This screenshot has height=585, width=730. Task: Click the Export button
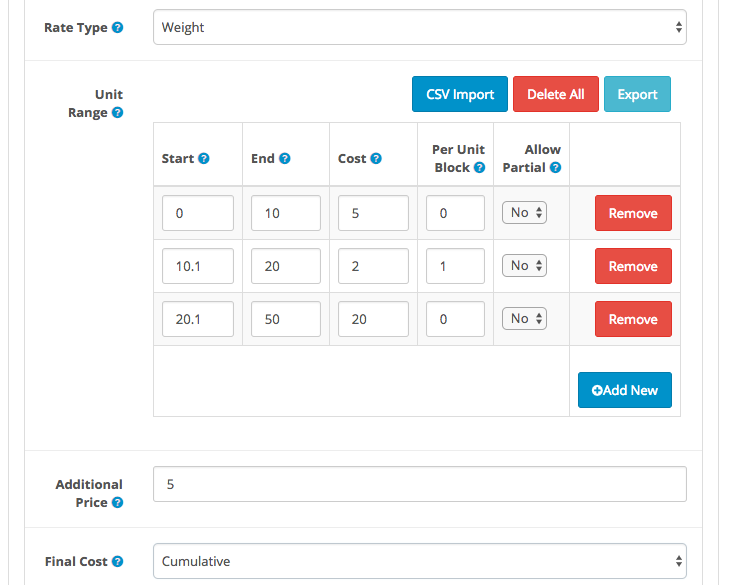(x=637, y=94)
